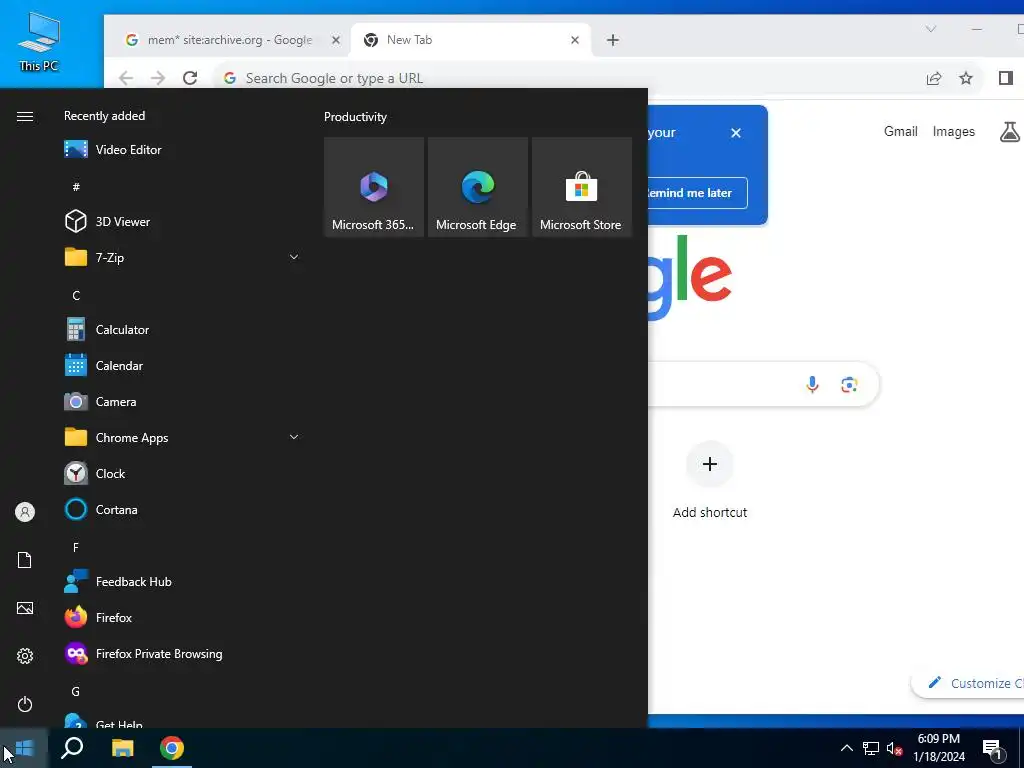This screenshot has height=768, width=1024.
Task: Click Add shortcut button
Action: [x=710, y=480]
